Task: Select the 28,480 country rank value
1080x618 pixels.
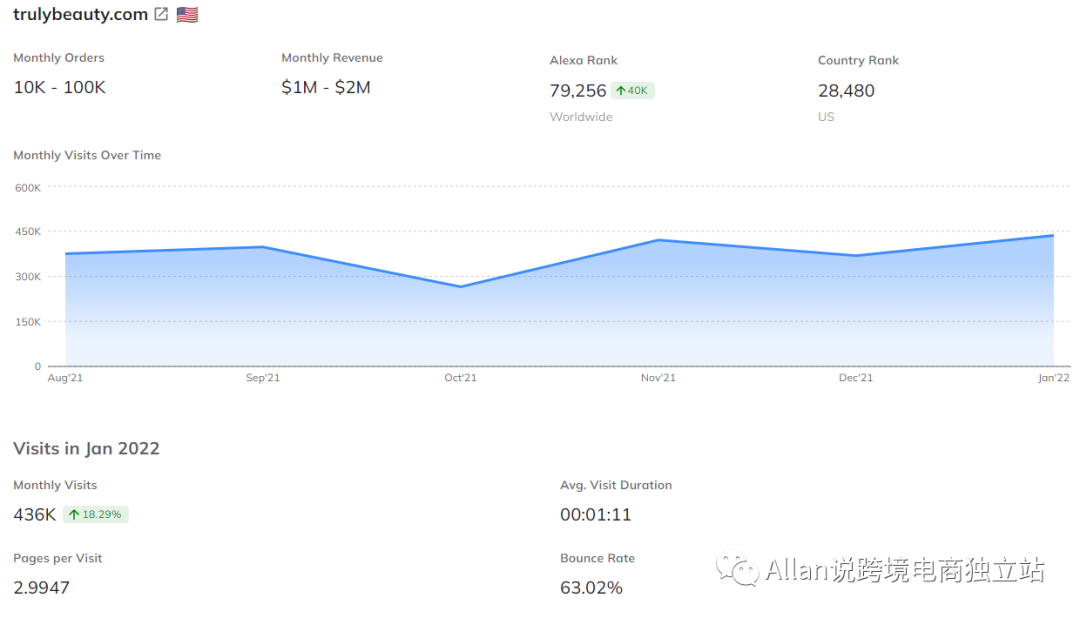Action: click(x=847, y=90)
